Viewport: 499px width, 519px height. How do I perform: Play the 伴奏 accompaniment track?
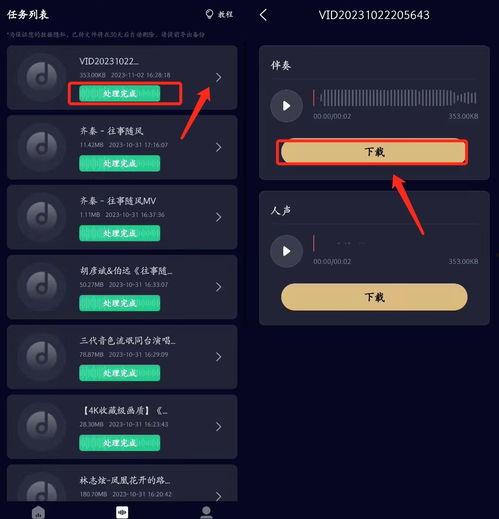click(x=286, y=106)
